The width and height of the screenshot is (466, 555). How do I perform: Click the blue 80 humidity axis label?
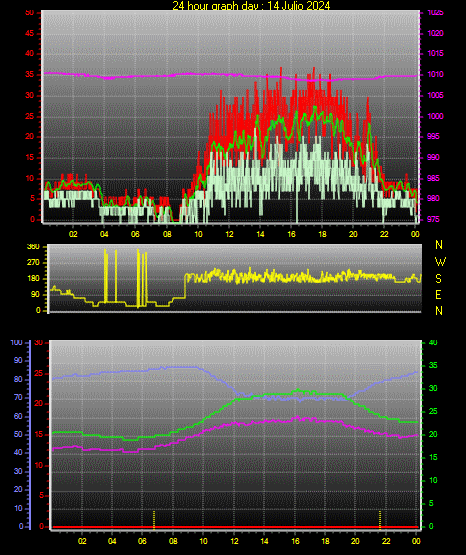point(18,379)
